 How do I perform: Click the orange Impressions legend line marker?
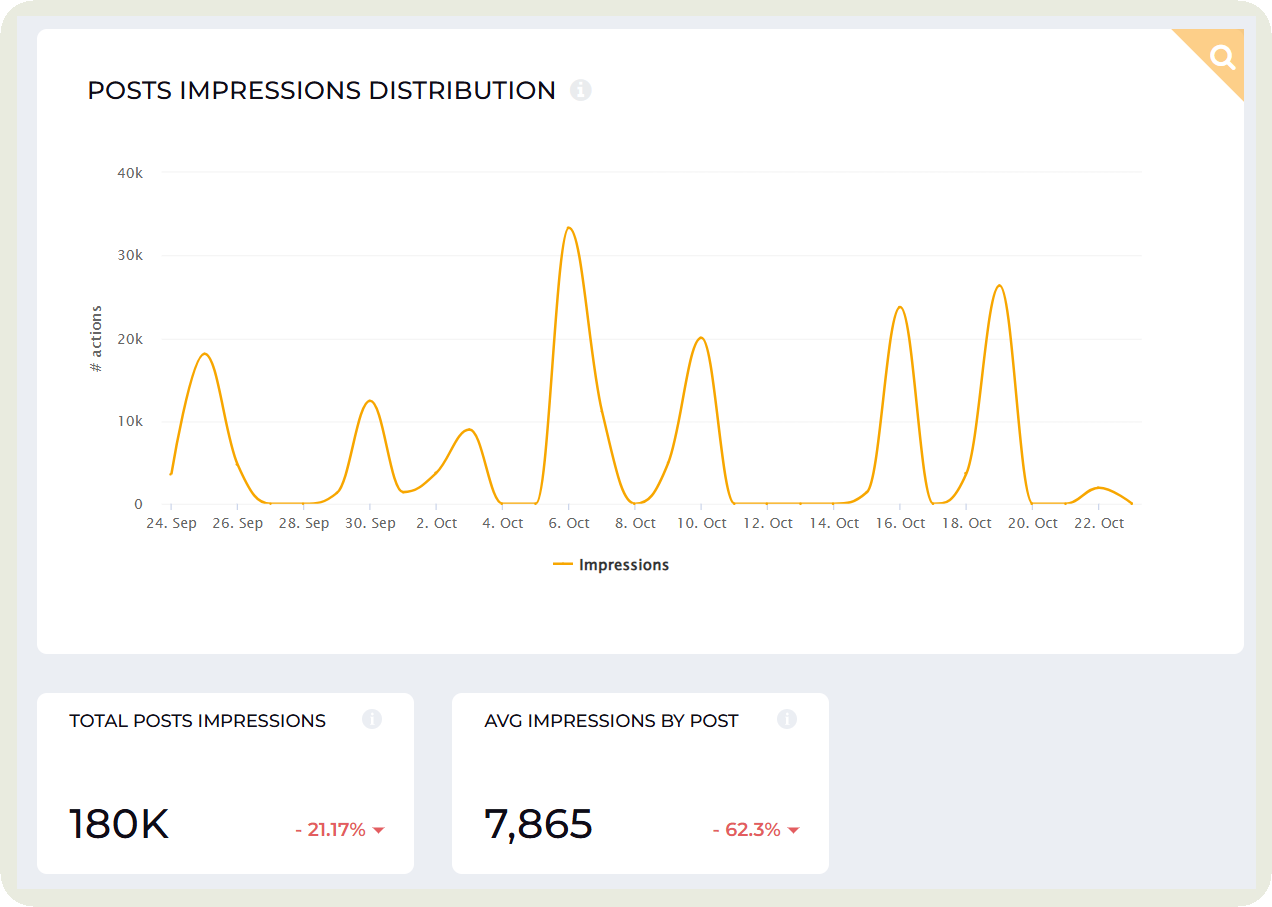tap(561, 564)
